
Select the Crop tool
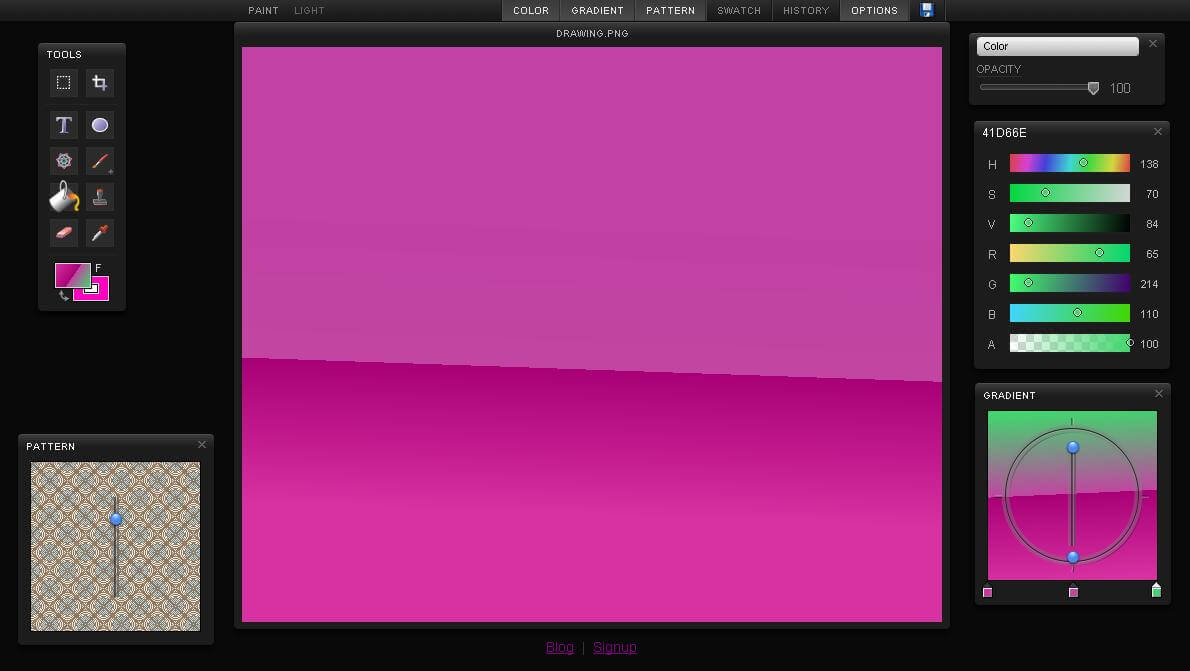pyautogui.click(x=99, y=84)
